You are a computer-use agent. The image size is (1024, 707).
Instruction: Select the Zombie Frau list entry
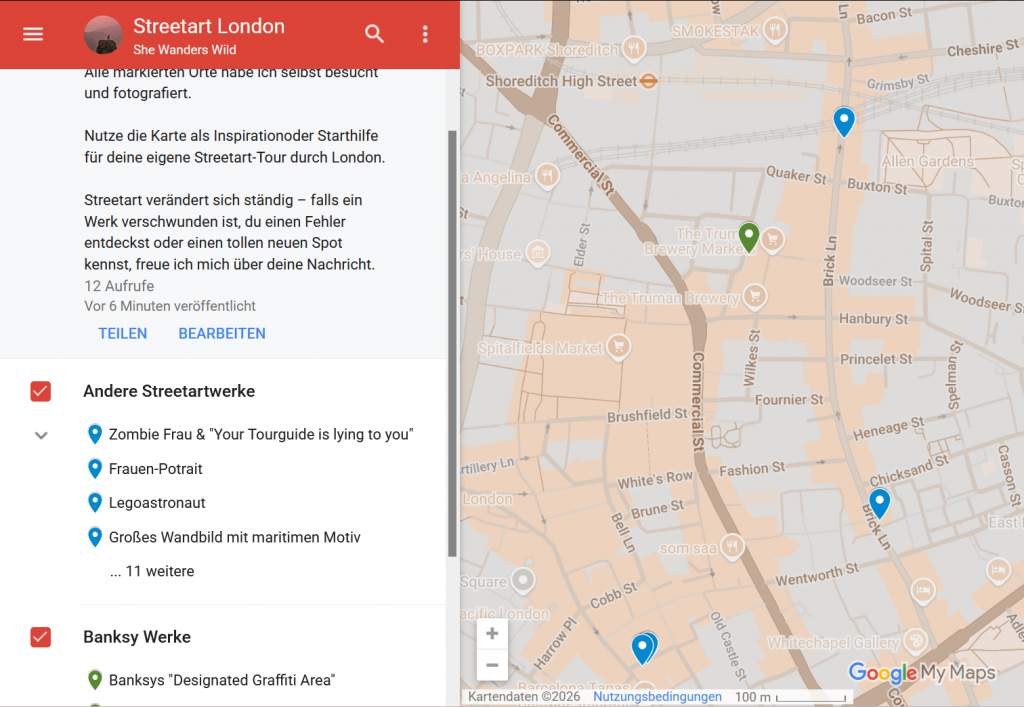[261, 434]
